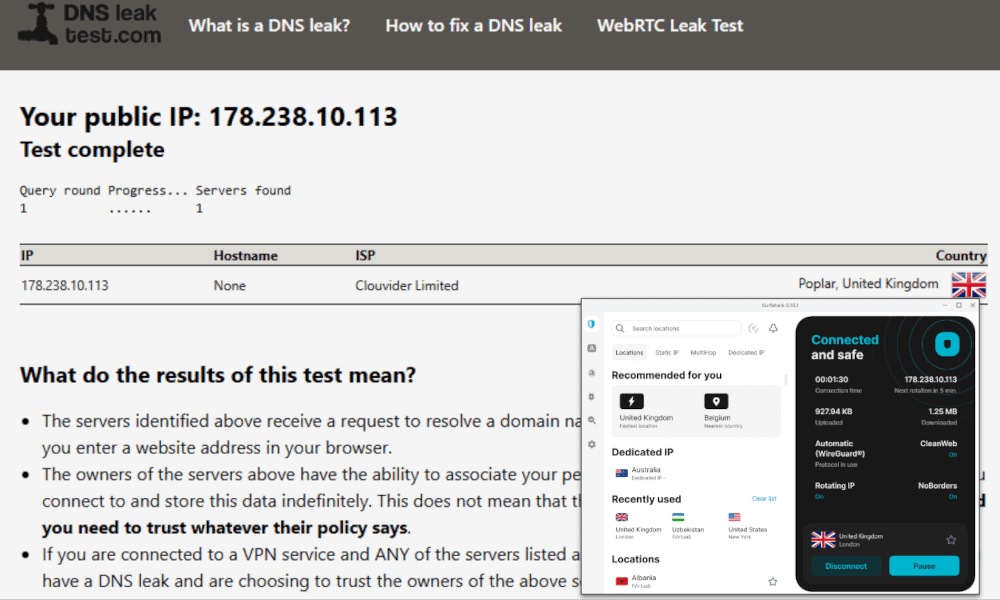The image size is (1000, 600).
Task: Click the Australia flag under Dedicated IP
Action: coord(621,473)
